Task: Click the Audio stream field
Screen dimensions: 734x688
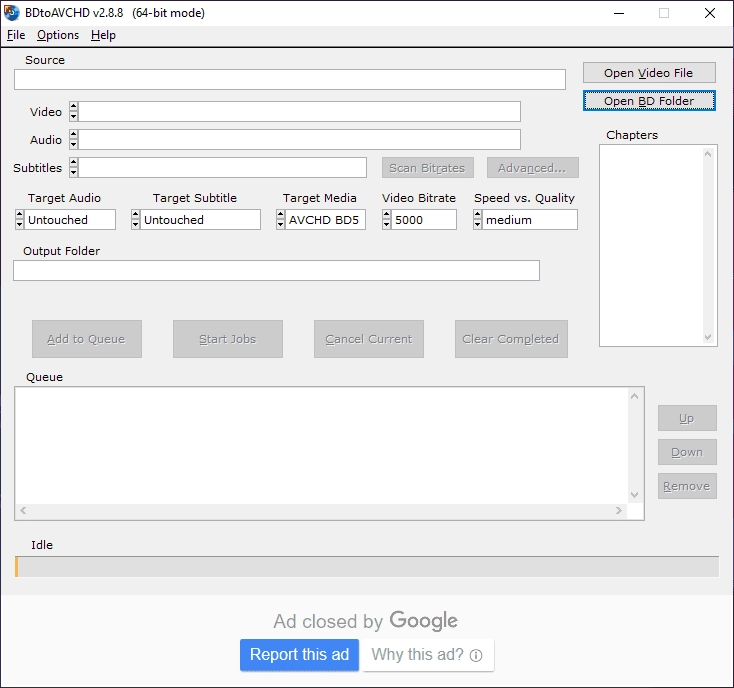Action: point(299,139)
